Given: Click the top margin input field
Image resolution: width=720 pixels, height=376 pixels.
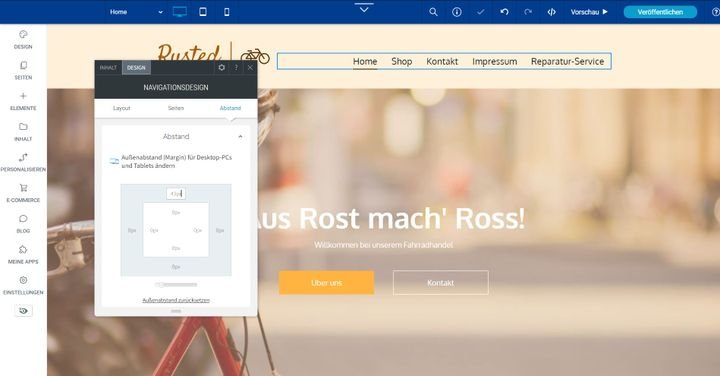Looking at the screenshot, I should 176,194.
